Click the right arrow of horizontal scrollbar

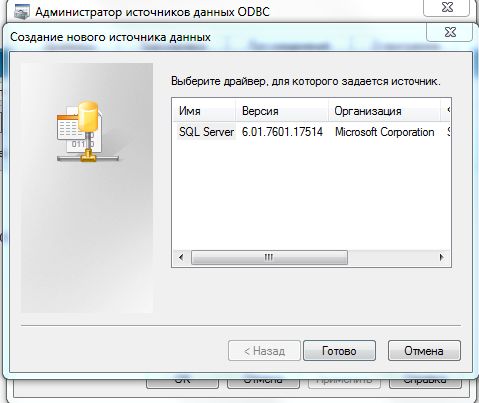442,257
